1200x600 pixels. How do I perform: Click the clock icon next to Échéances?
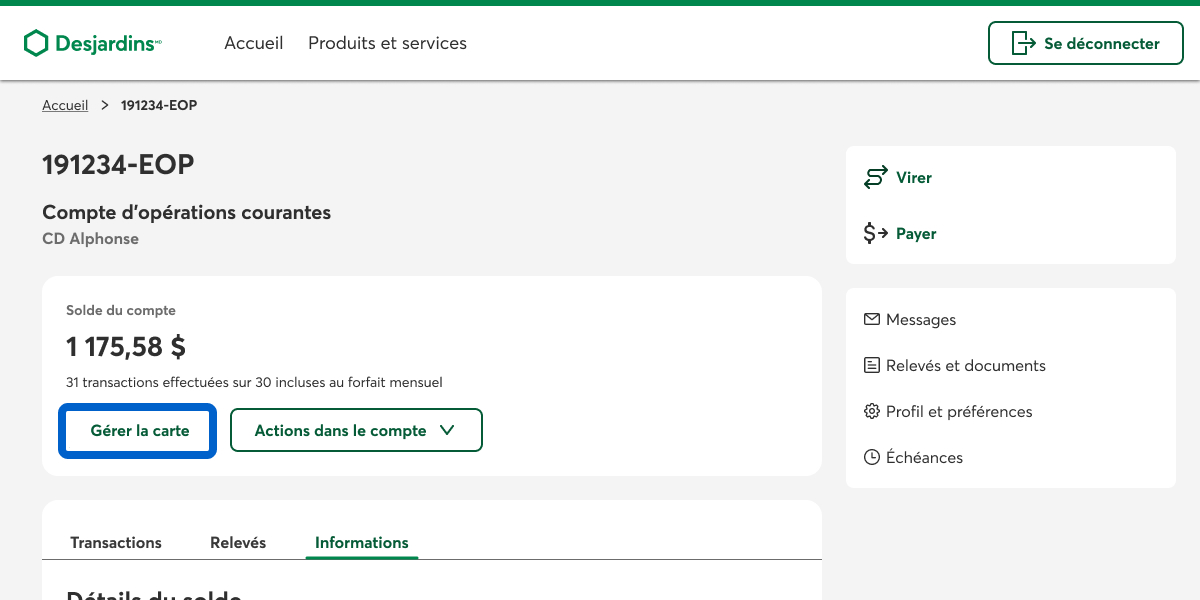(x=872, y=458)
